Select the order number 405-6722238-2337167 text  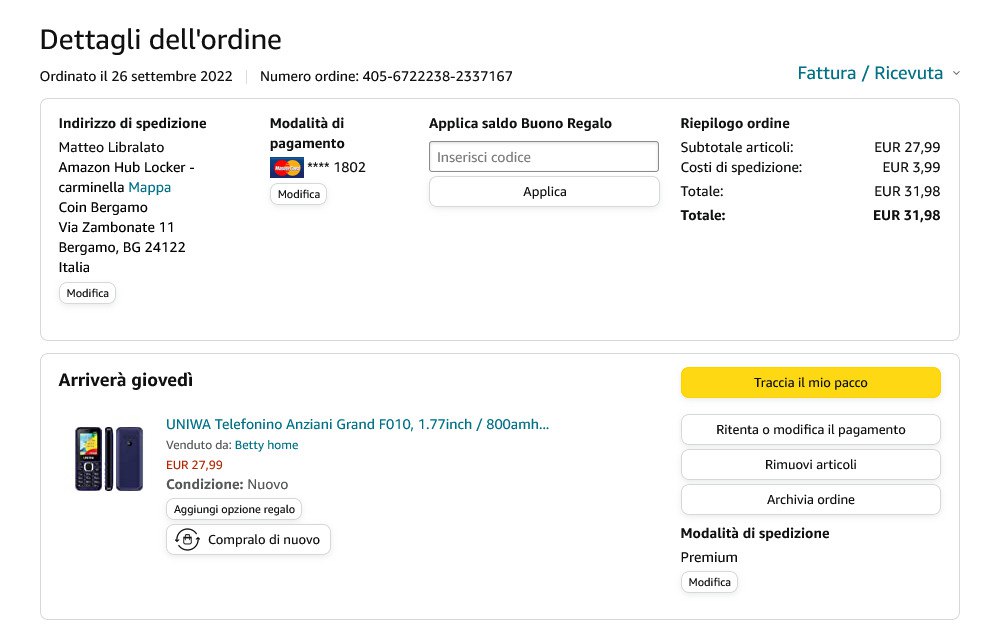pyautogui.click(x=437, y=77)
